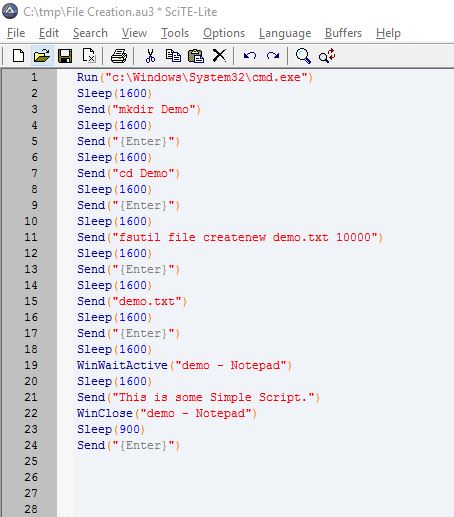Print the script using printer icon
454x517 pixels.
tap(119, 56)
